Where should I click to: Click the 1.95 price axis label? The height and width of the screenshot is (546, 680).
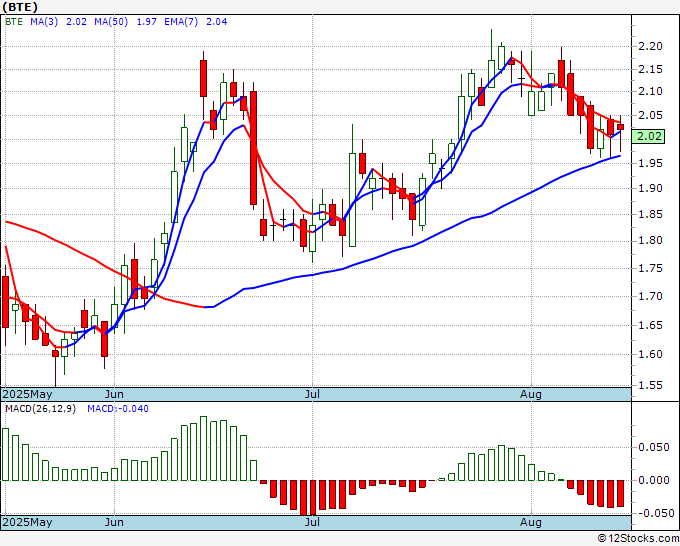click(x=650, y=163)
